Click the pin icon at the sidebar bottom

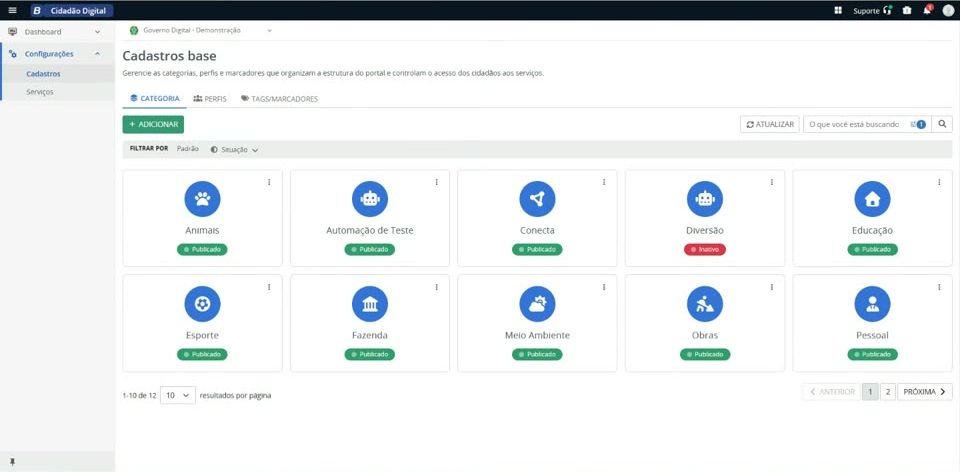pos(12,462)
